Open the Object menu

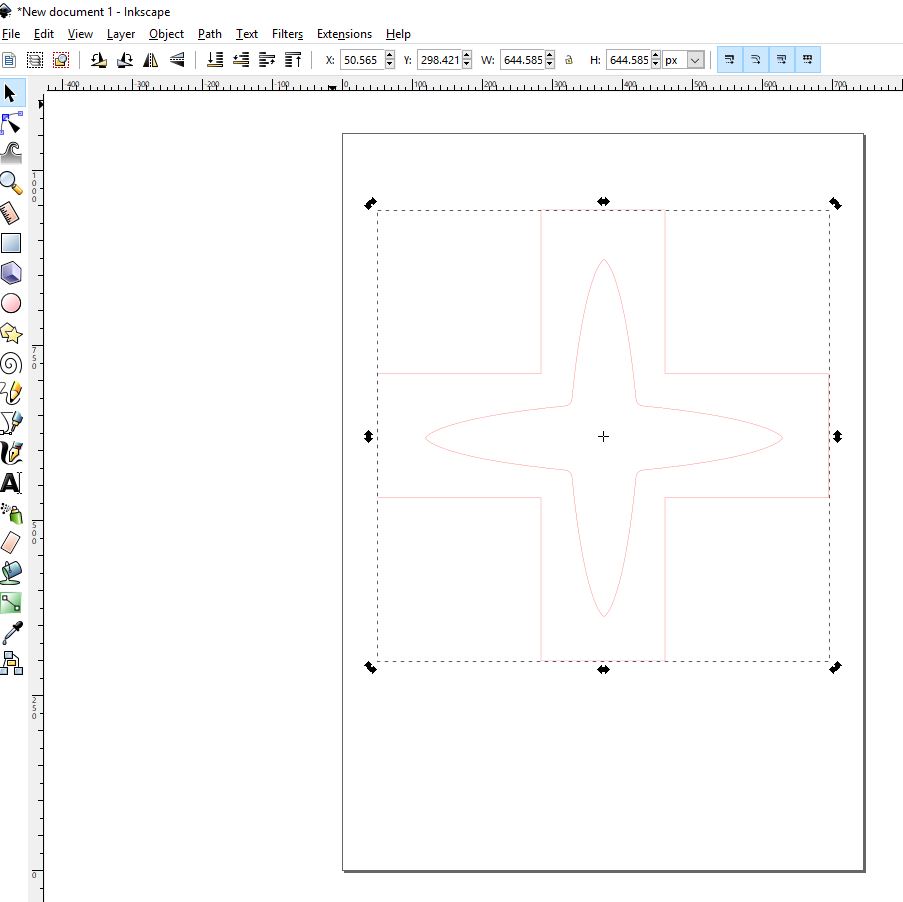pos(166,34)
